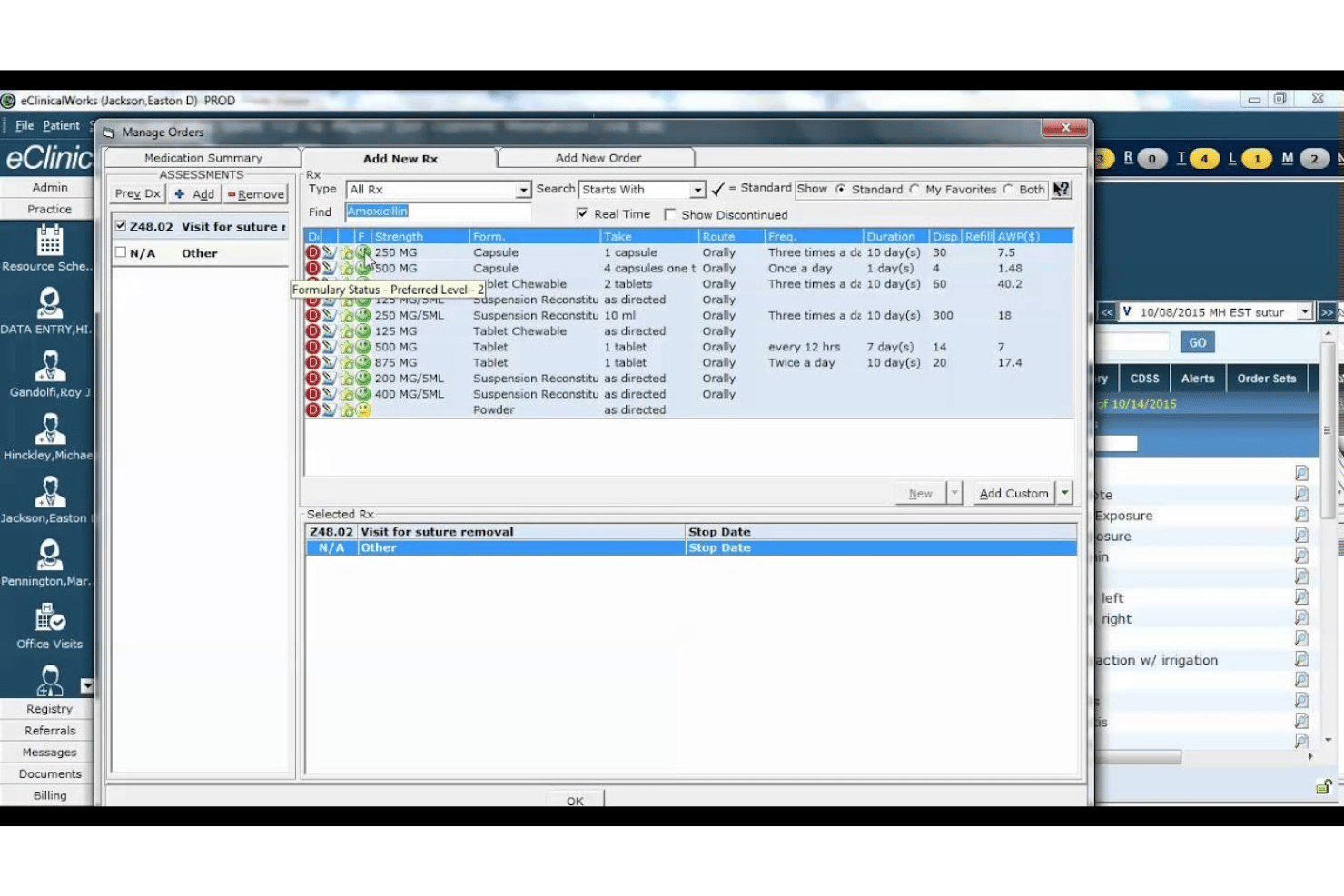Image resolution: width=1344 pixels, height=896 pixels.
Task: Enable Show Discontinued checkbox
Action: tap(669, 214)
